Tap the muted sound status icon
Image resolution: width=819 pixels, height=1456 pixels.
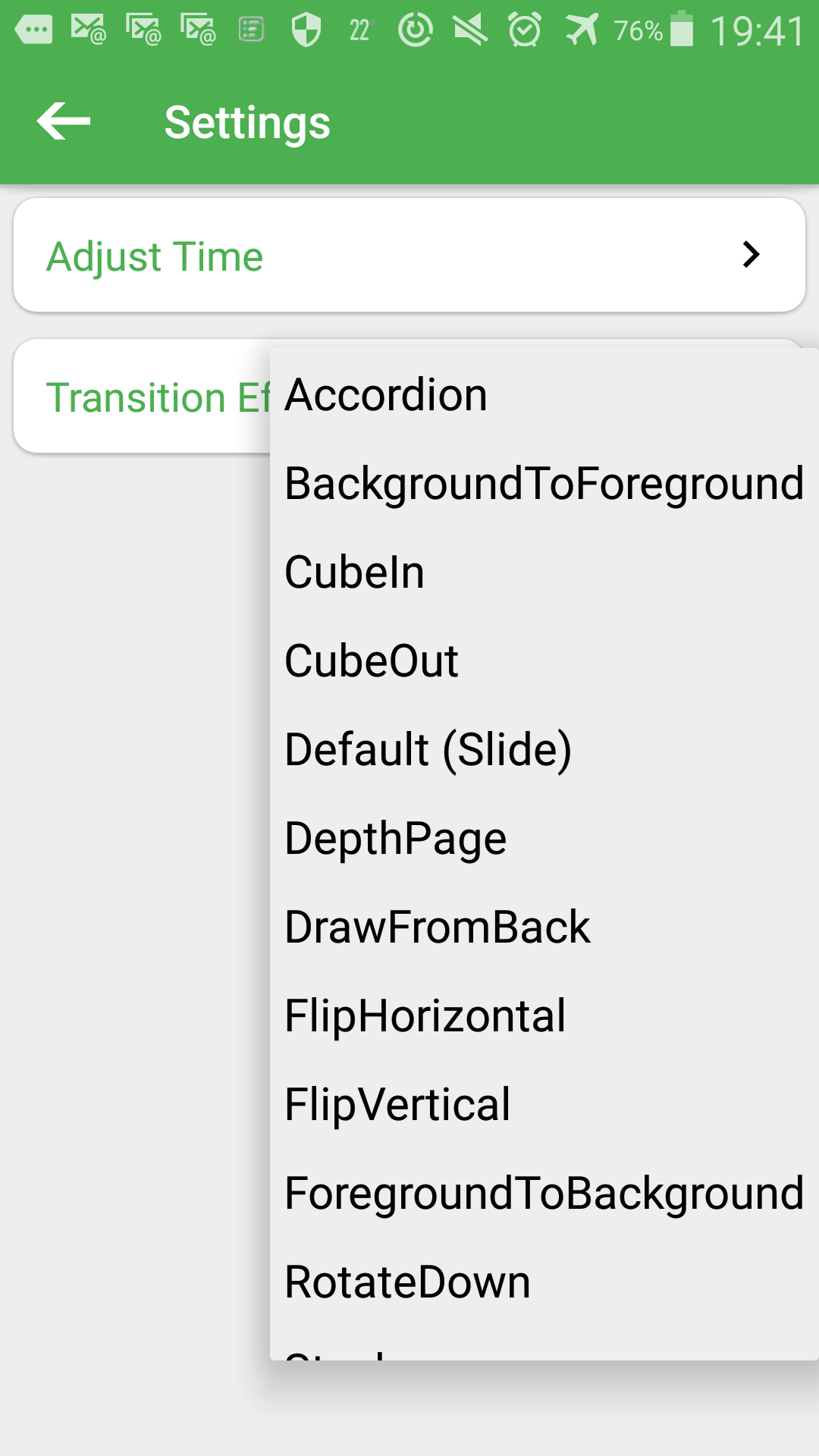(x=470, y=30)
